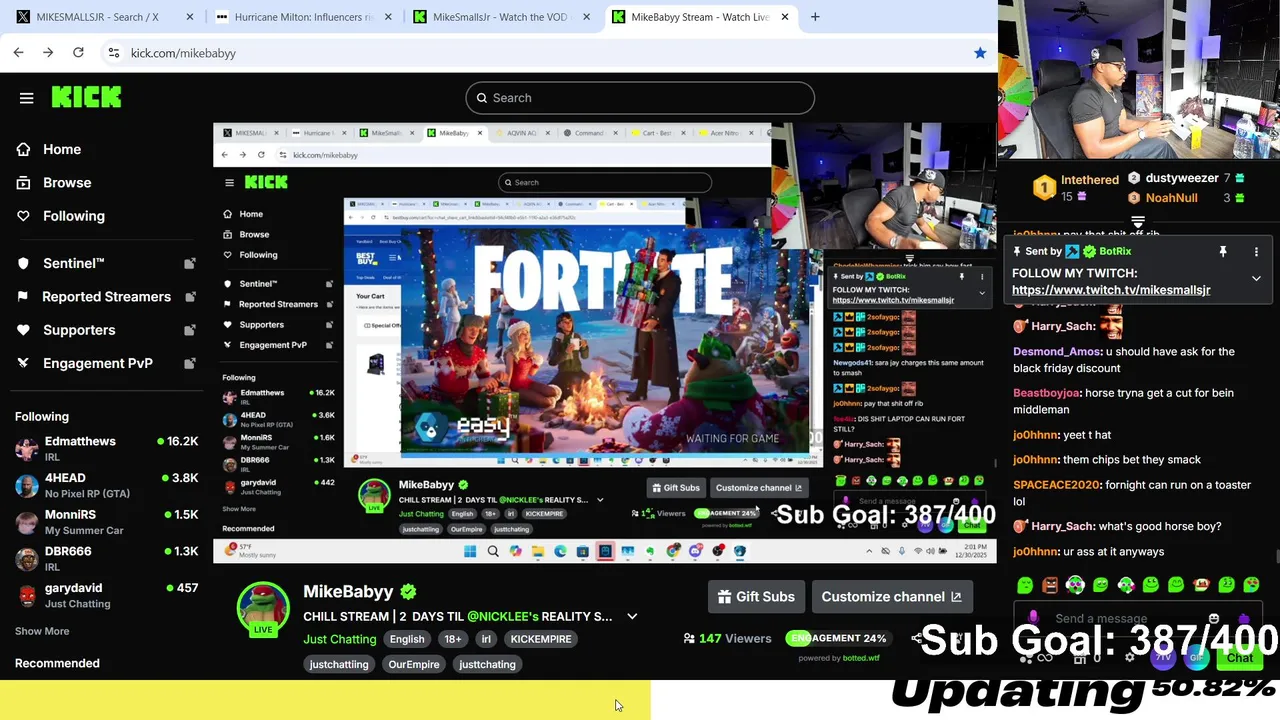Go back using the browser back arrow
Image resolution: width=1280 pixels, height=720 pixels.
tap(18, 52)
